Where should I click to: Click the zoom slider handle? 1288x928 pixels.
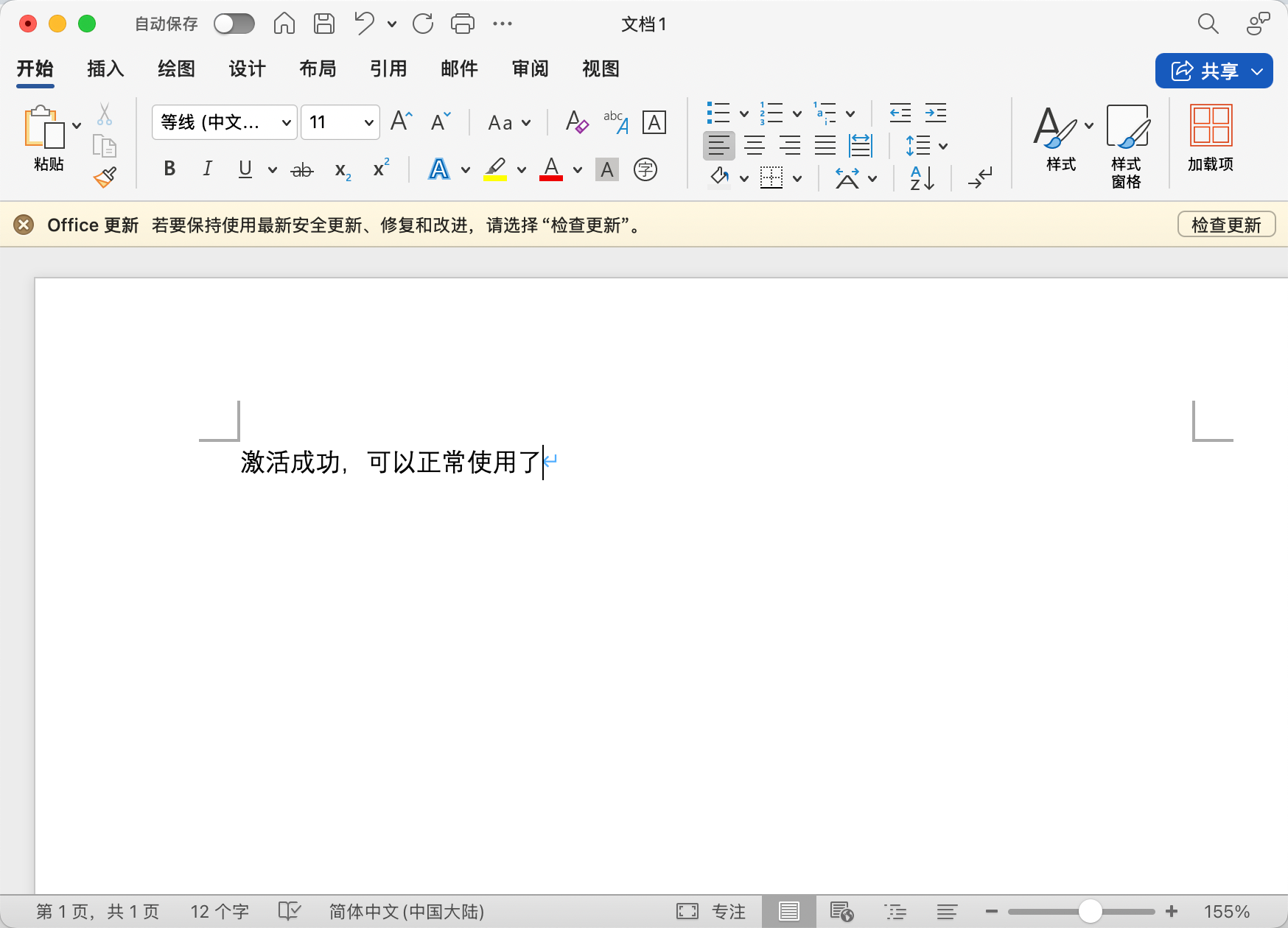1090,912
